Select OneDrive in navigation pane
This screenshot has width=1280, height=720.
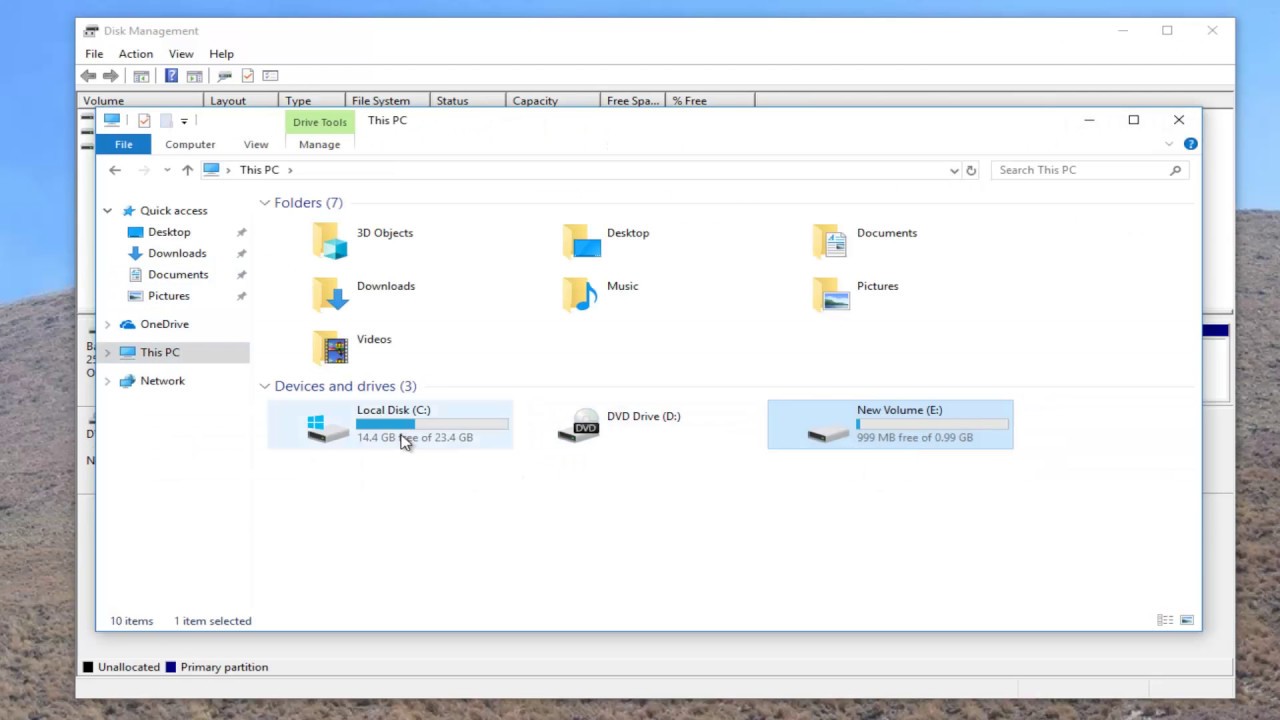click(164, 324)
